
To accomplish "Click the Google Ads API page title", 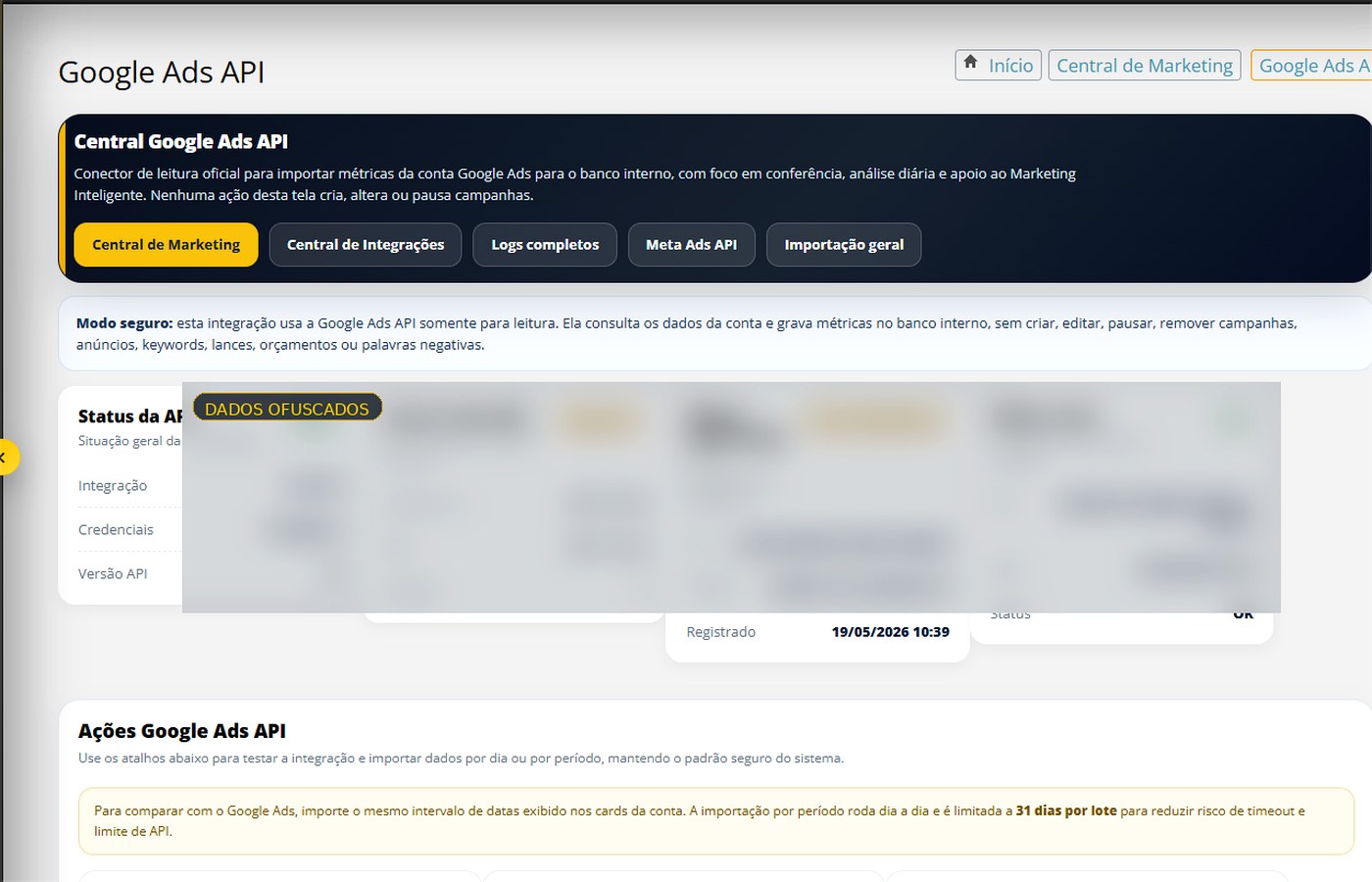I will 162,73.
